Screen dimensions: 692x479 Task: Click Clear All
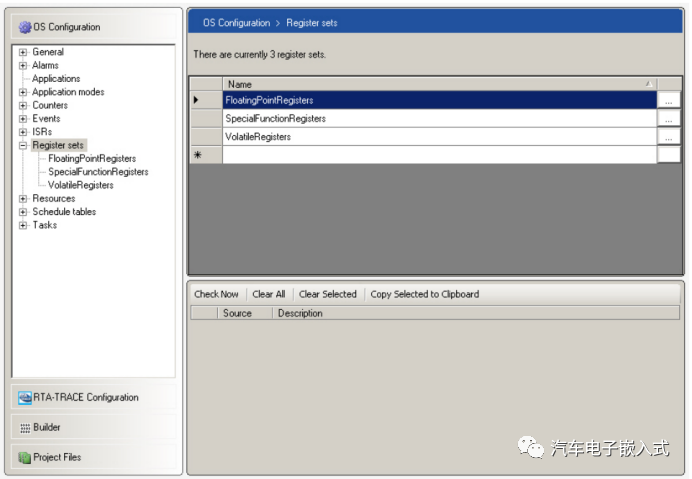(x=269, y=294)
